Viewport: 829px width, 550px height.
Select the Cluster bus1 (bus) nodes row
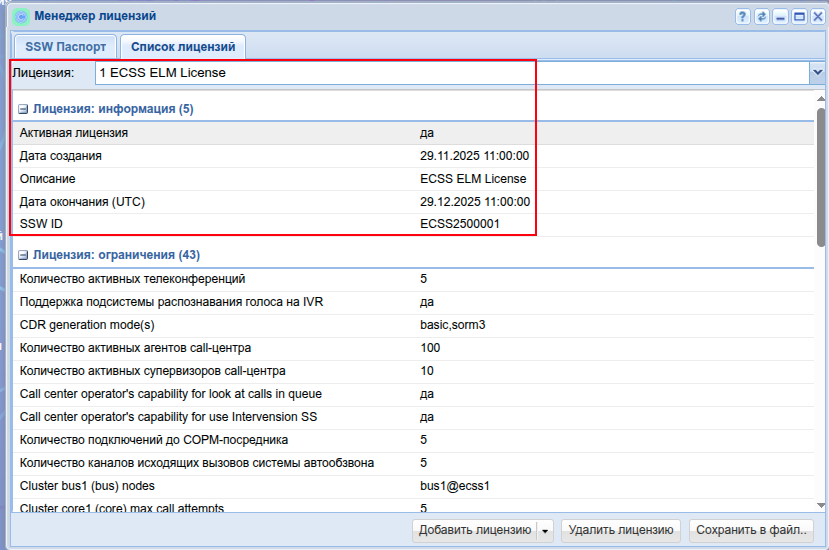pos(413,487)
